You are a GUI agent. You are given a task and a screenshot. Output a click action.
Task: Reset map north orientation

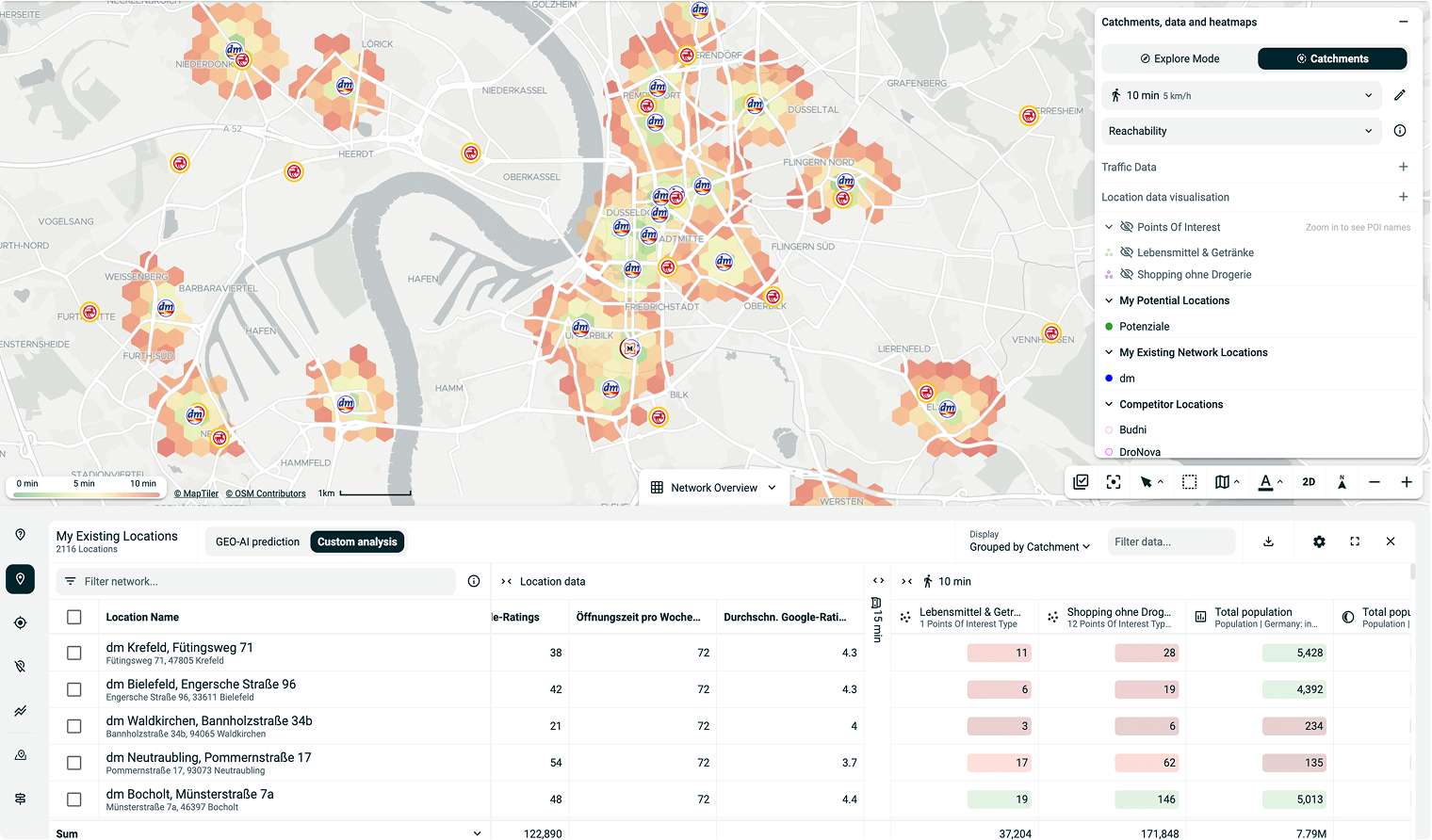pos(1342,482)
